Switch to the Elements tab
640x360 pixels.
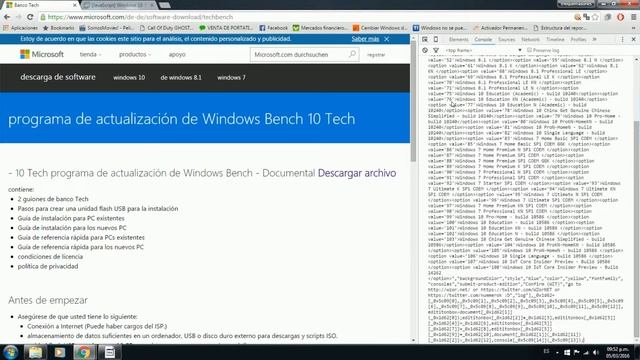coord(458,39)
